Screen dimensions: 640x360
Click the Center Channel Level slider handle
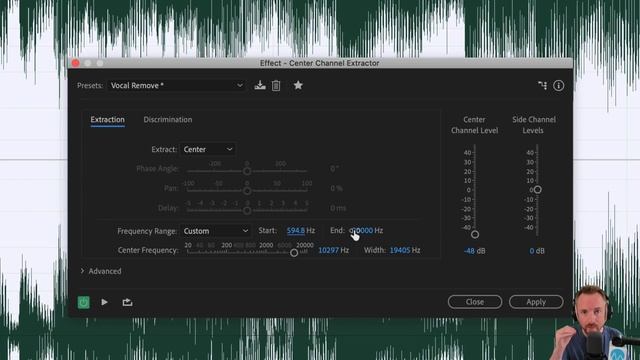click(x=475, y=235)
